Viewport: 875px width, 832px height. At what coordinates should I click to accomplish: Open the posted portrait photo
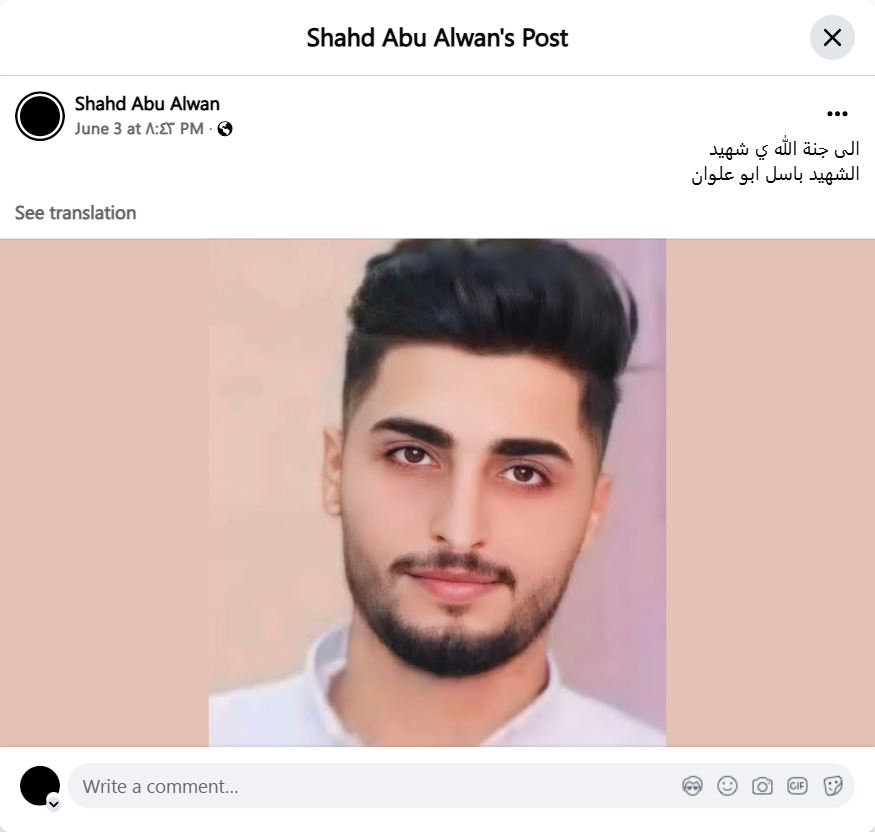(438, 493)
